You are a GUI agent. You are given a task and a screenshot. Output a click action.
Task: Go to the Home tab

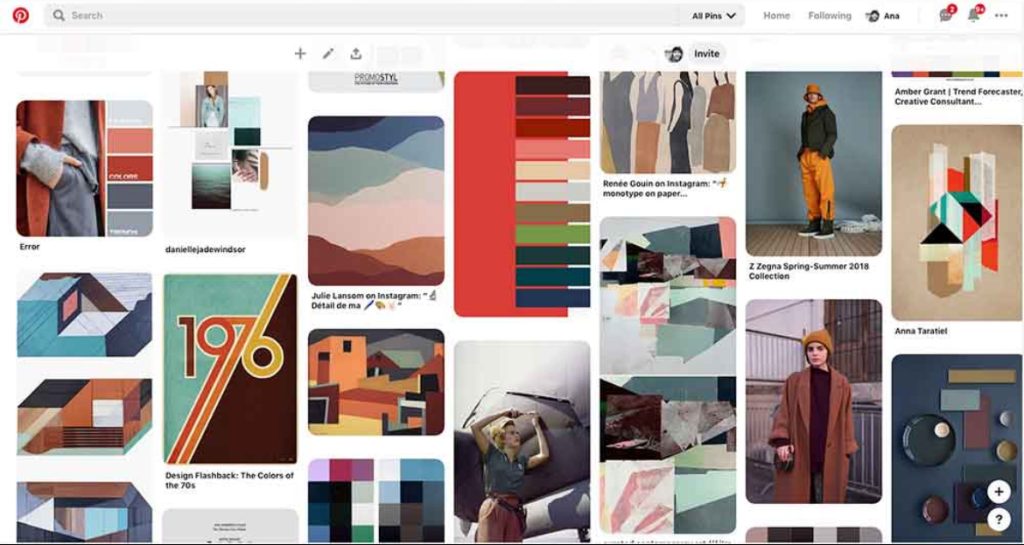click(776, 16)
